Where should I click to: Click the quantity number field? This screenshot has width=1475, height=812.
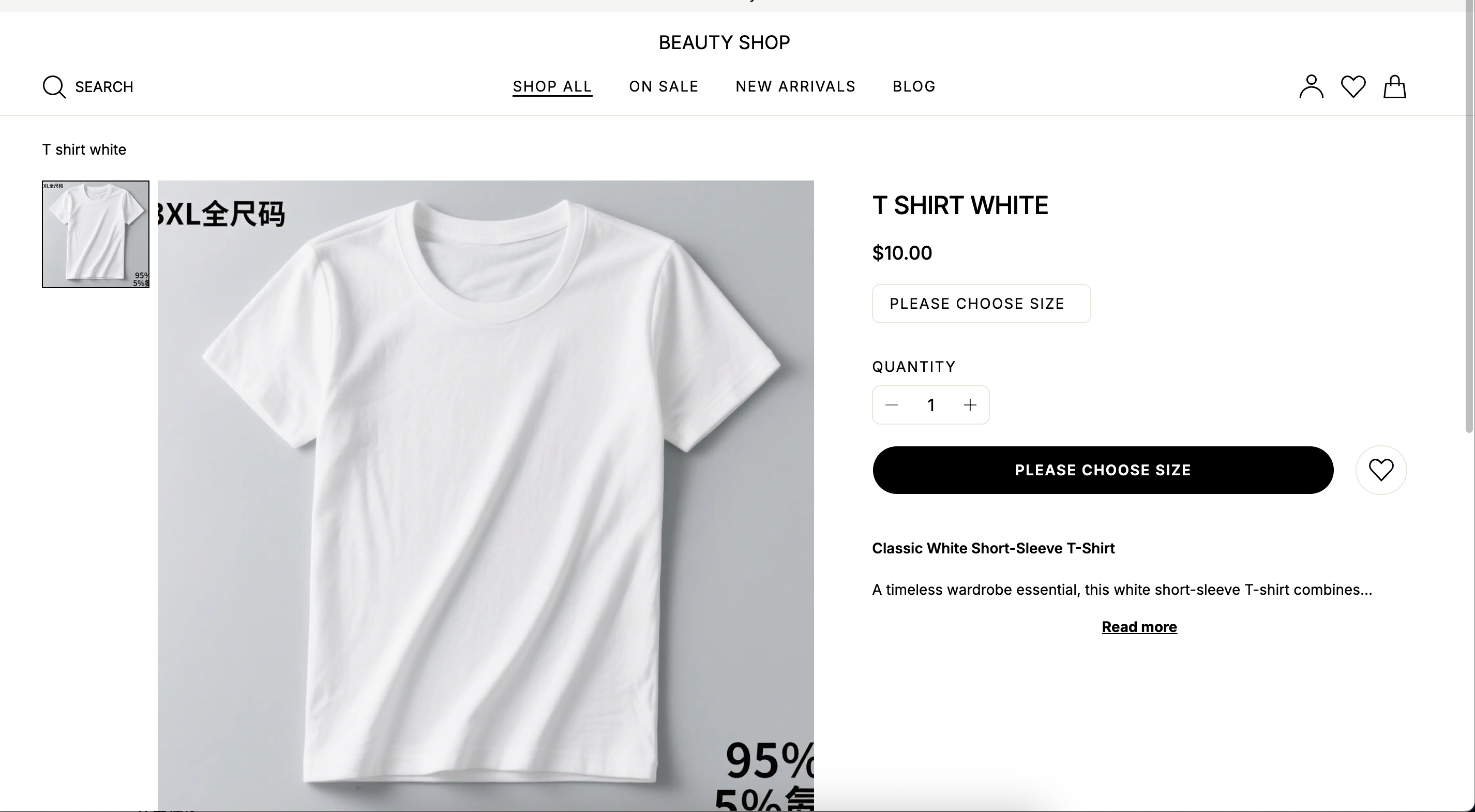pyautogui.click(x=931, y=405)
